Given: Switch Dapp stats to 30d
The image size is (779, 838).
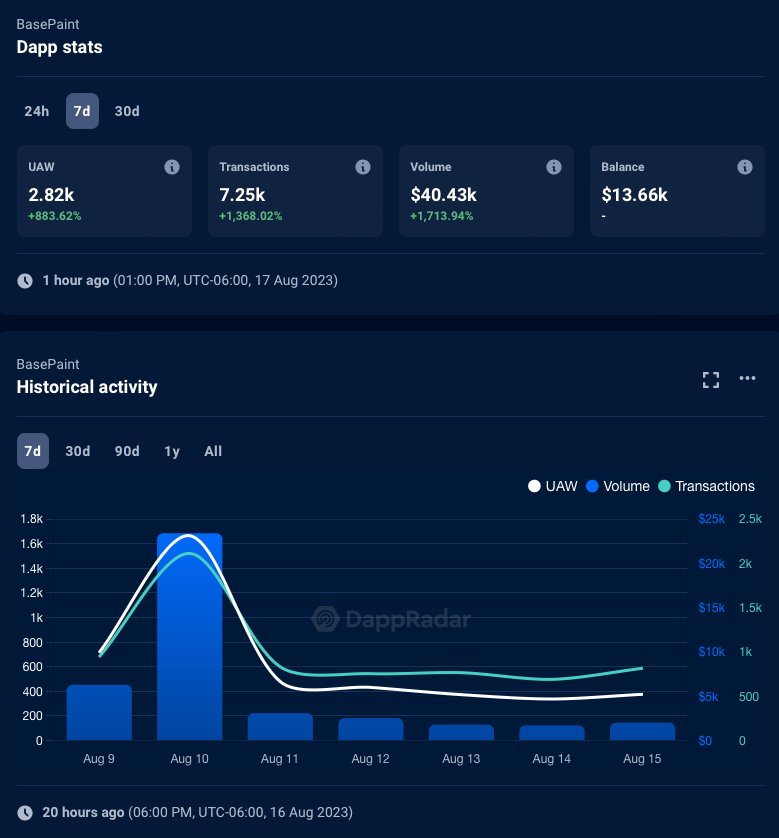Looking at the screenshot, I should pyautogui.click(x=127, y=111).
